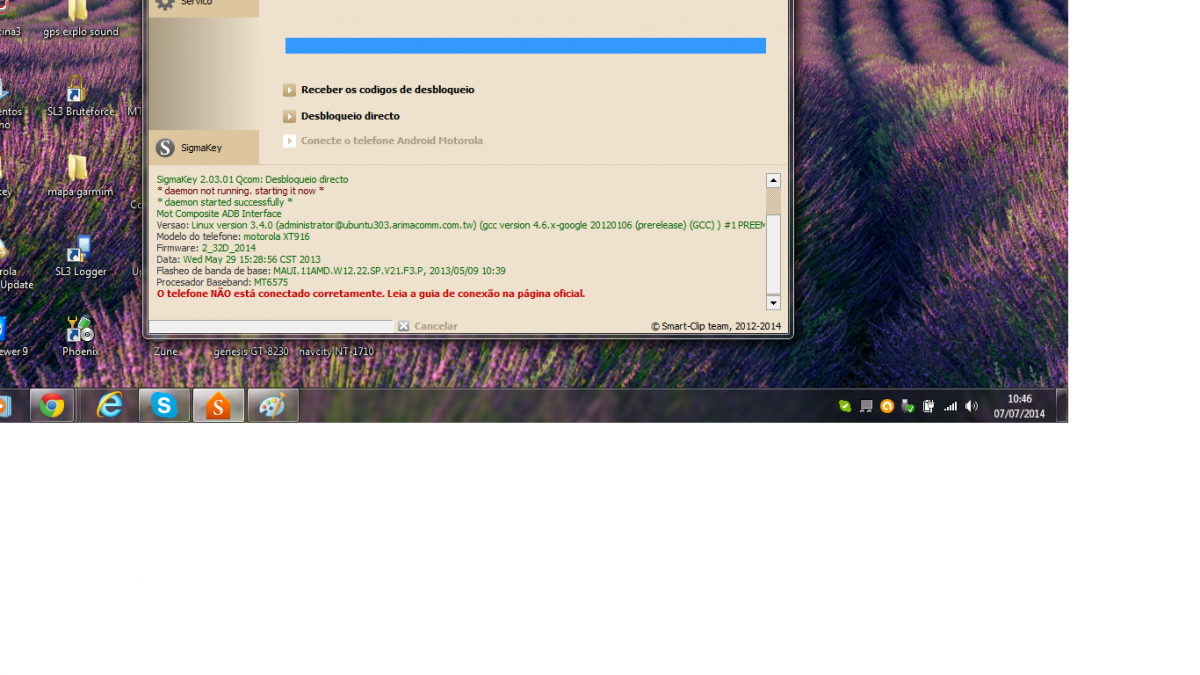Click the orange Avast tray icon
The image size is (1200, 675).
click(887, 406)
